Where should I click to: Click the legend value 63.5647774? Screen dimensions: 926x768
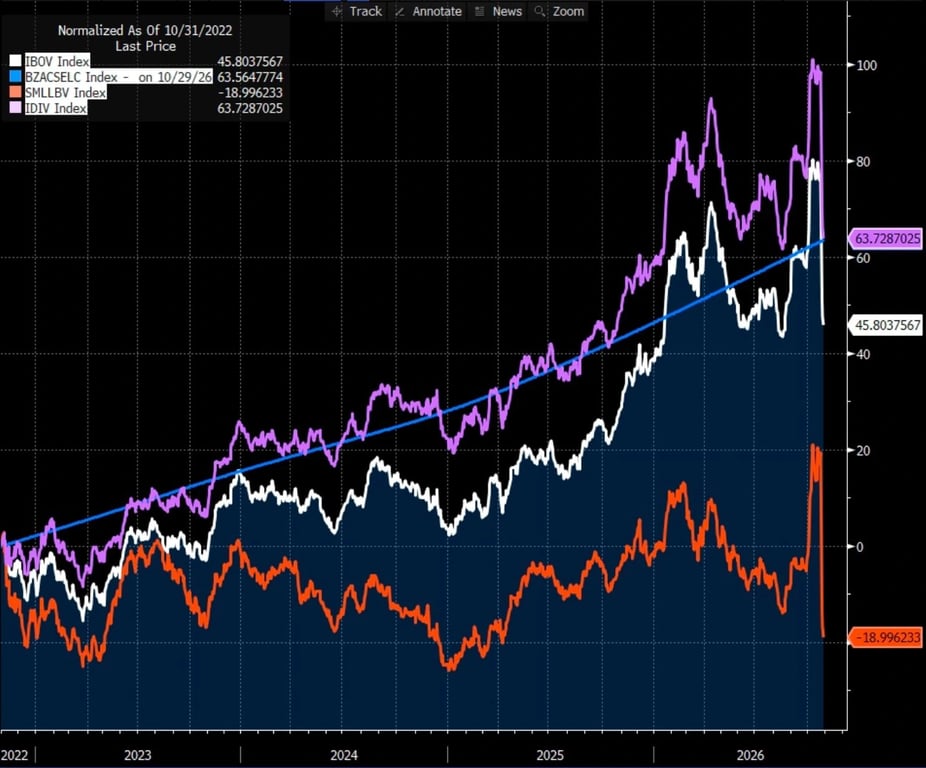point(250,77)
